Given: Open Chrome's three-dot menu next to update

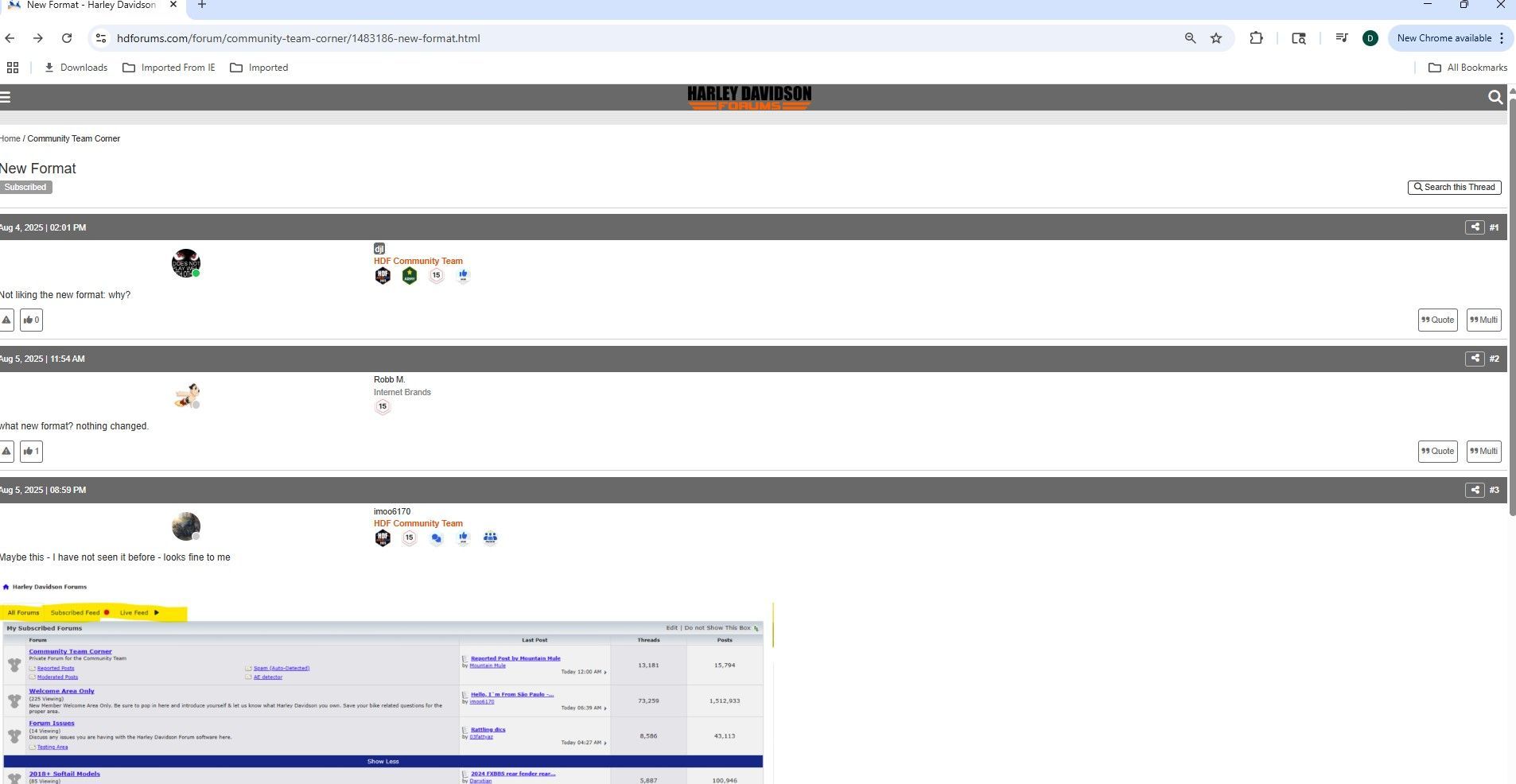Looking at the screenshot, I should pyautogui.click(x=1502, y=38).
